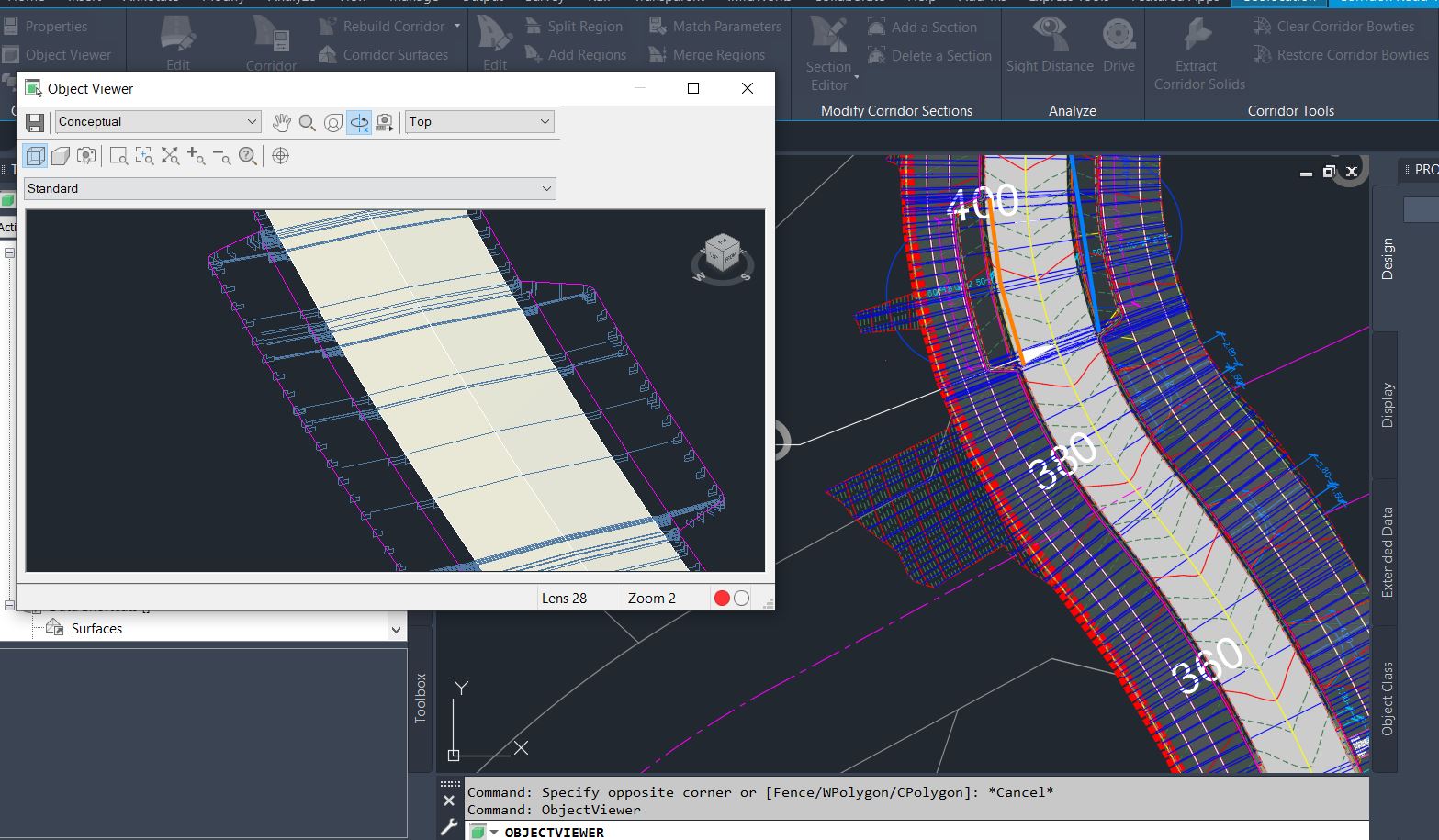This screenshot has width=1439, height=840.
Task: Select the Orbit tool in Object Viewer
Action: coord(333,122)
